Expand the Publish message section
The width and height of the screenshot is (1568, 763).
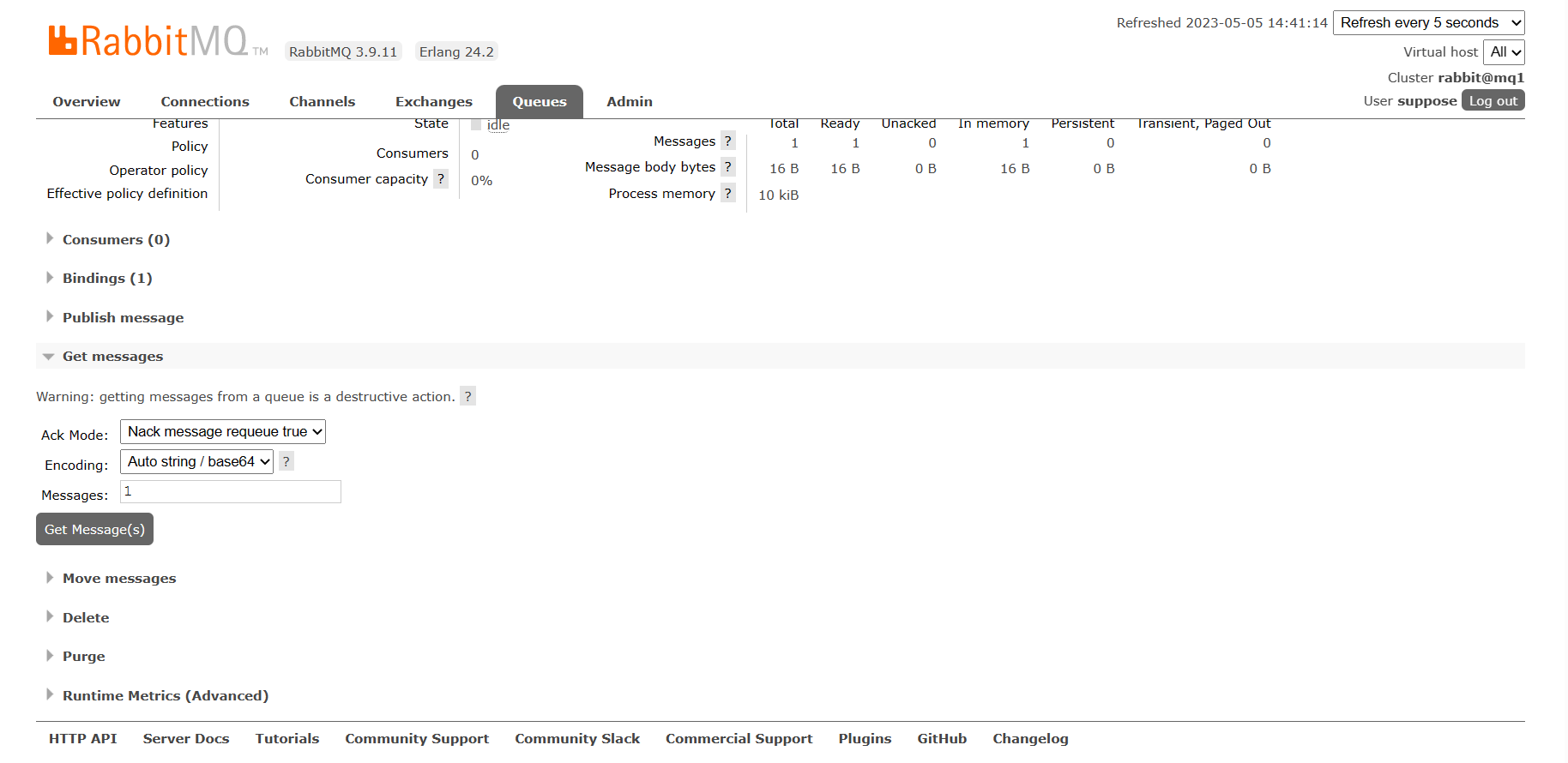coord(123,317)
